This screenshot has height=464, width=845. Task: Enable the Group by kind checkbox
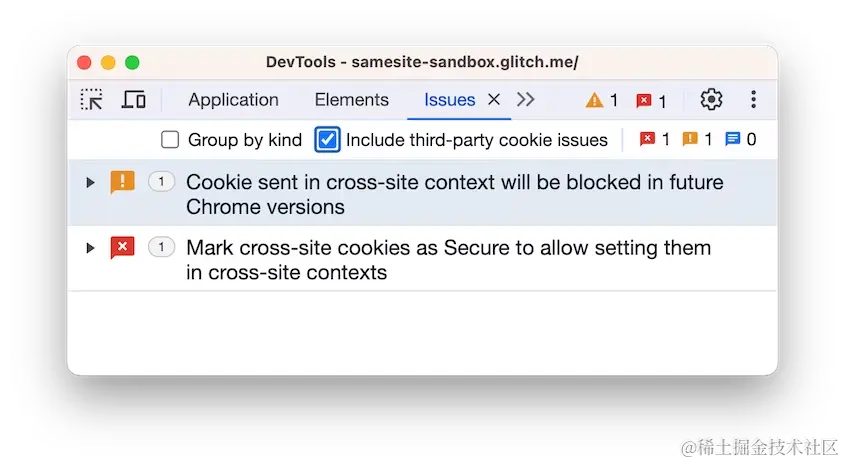coord(171,140)
